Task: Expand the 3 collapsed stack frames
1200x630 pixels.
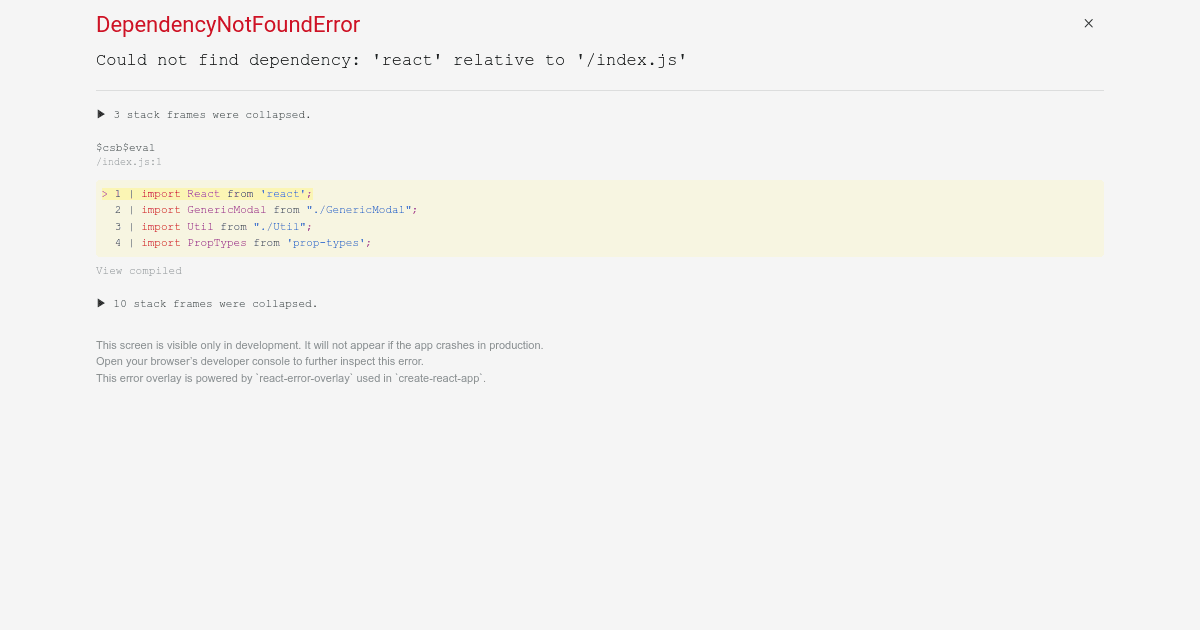Action: 204,115
